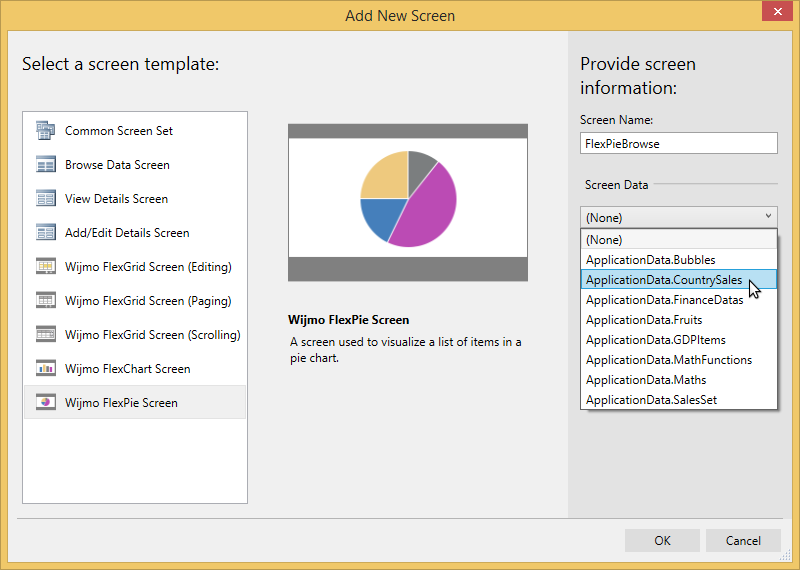Pick ApplicationData.SalesSet at list bottom
Viewport: 800px width, 570px height.
pyautogui.click(x=651, y=400)
